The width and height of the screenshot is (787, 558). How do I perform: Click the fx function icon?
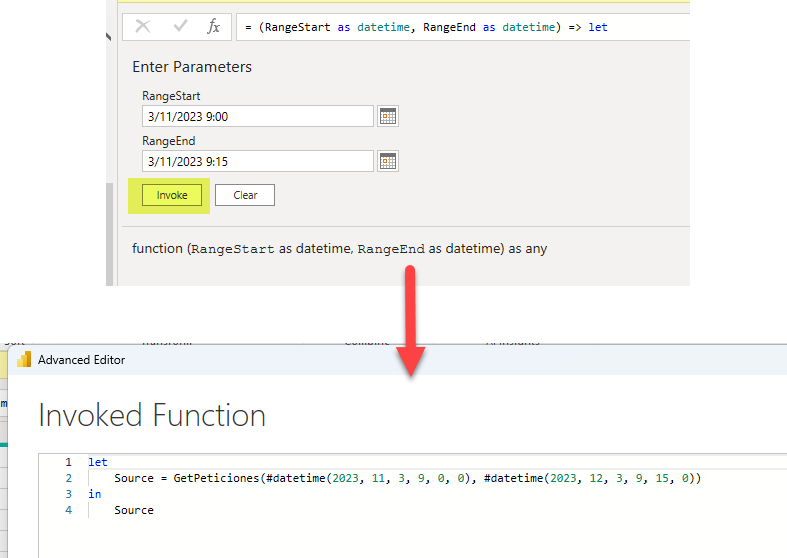point(213,27)
